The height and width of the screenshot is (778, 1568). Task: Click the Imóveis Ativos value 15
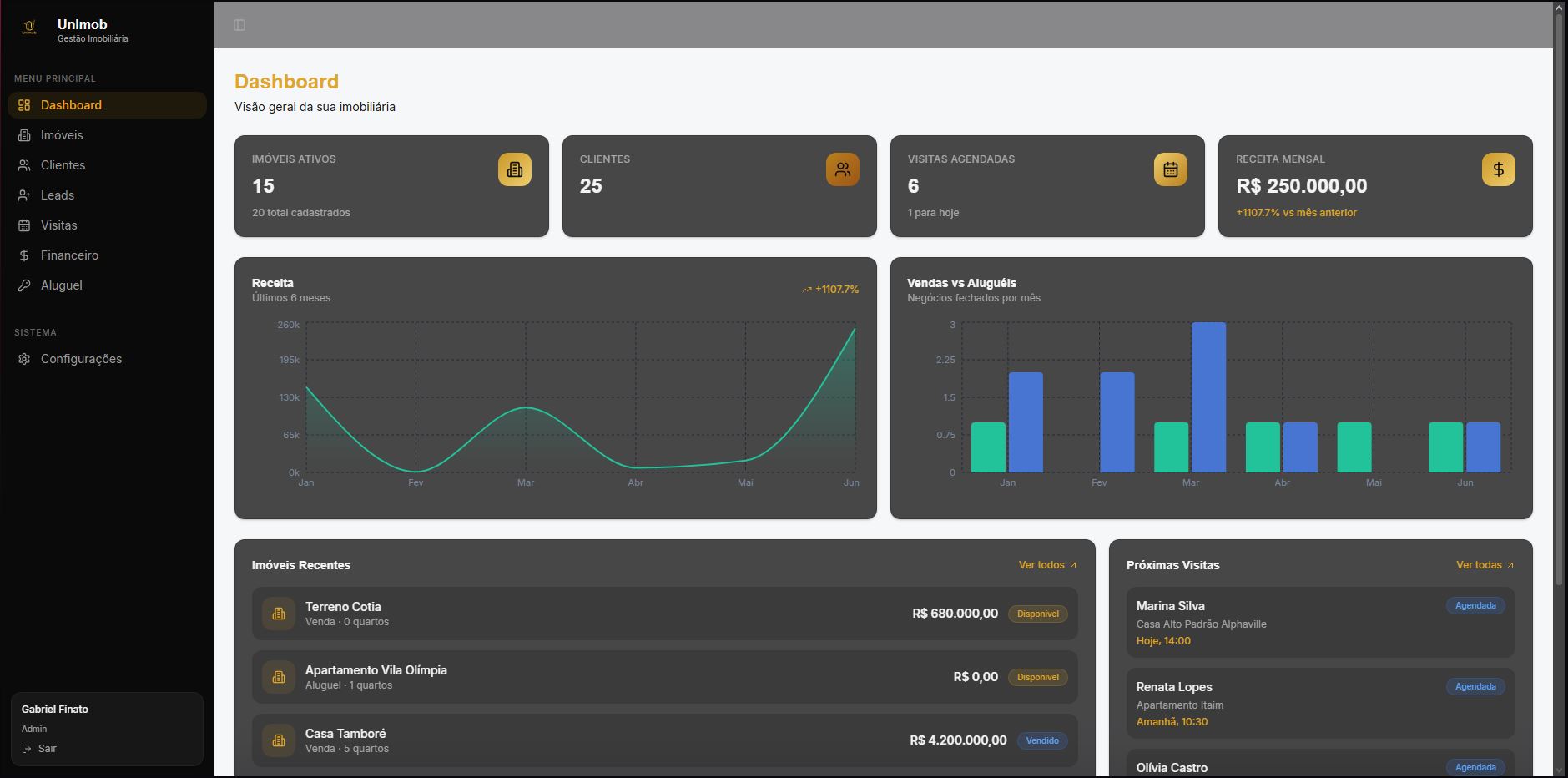click(263, 186)
